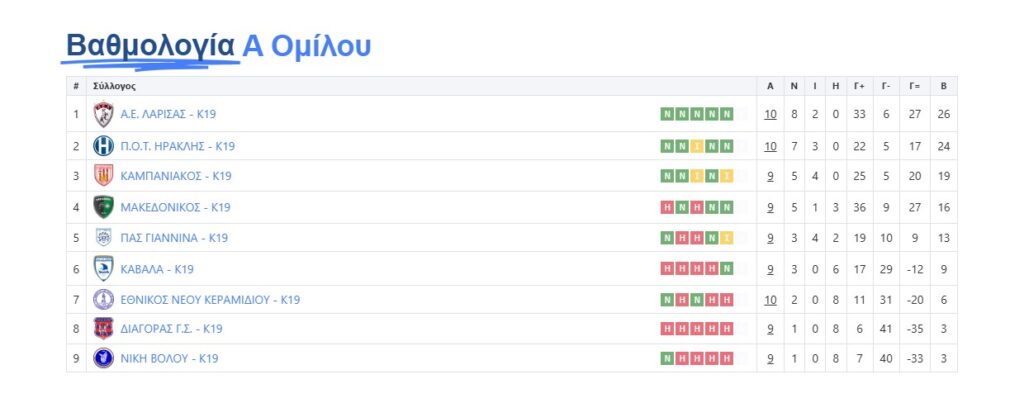Follow the ΝΙΚΗ ΒΟΛΟΥ - Κ19 link
Viewport: 1024px width, 417px height.
169,359
